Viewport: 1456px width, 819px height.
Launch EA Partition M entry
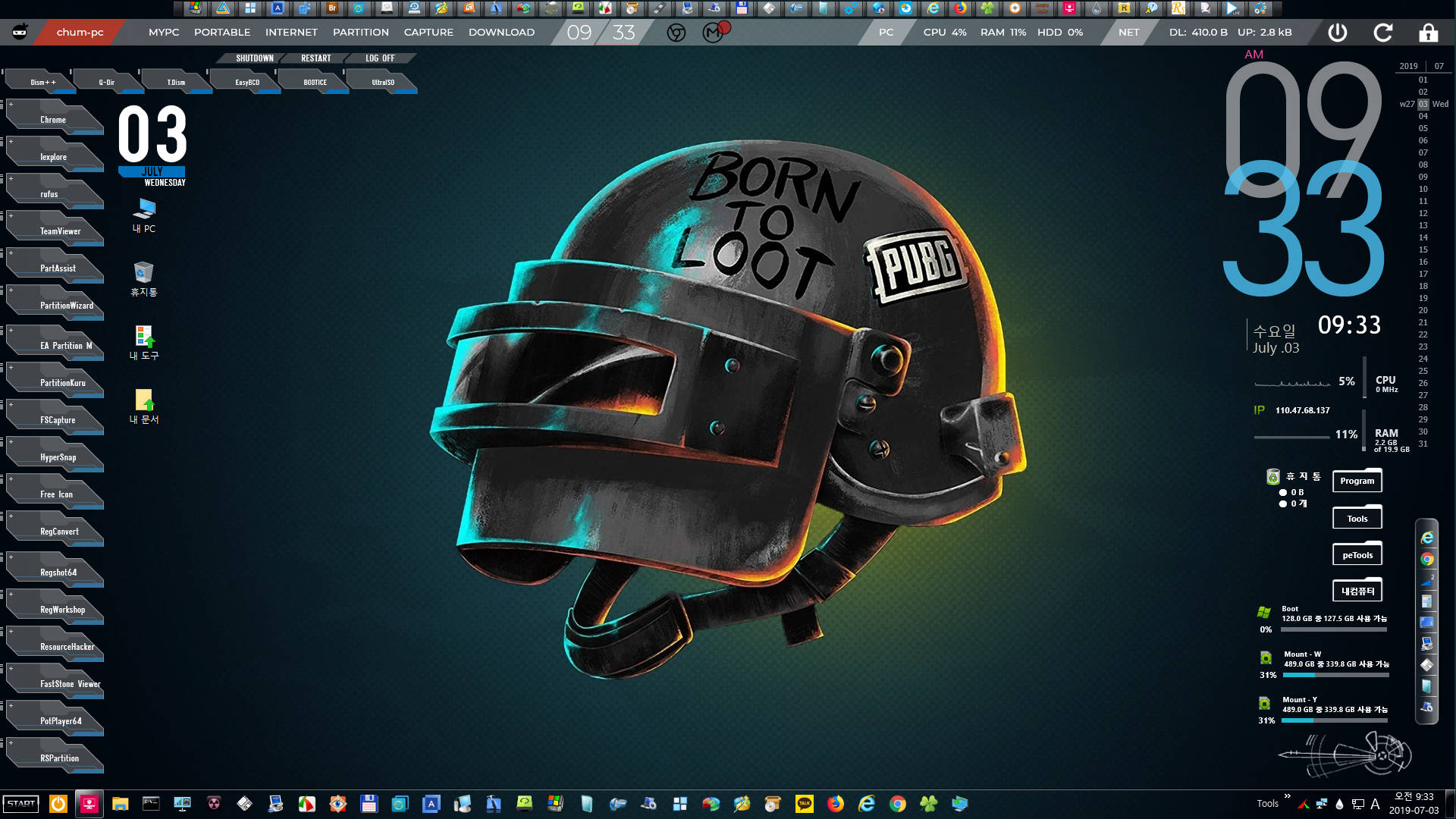pyautogui.click(x=55, y=344)
